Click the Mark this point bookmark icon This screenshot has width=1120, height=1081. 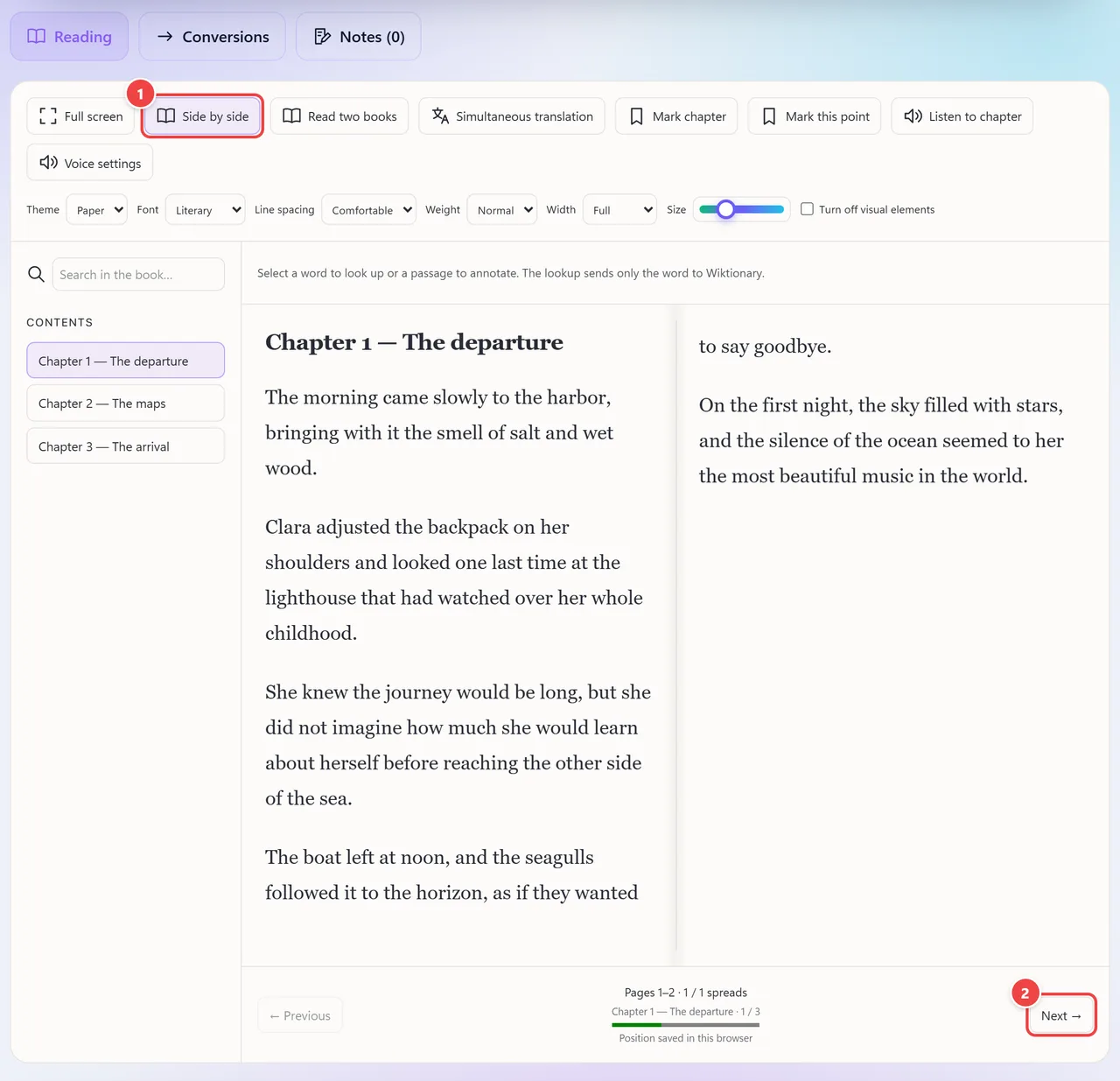769,116
